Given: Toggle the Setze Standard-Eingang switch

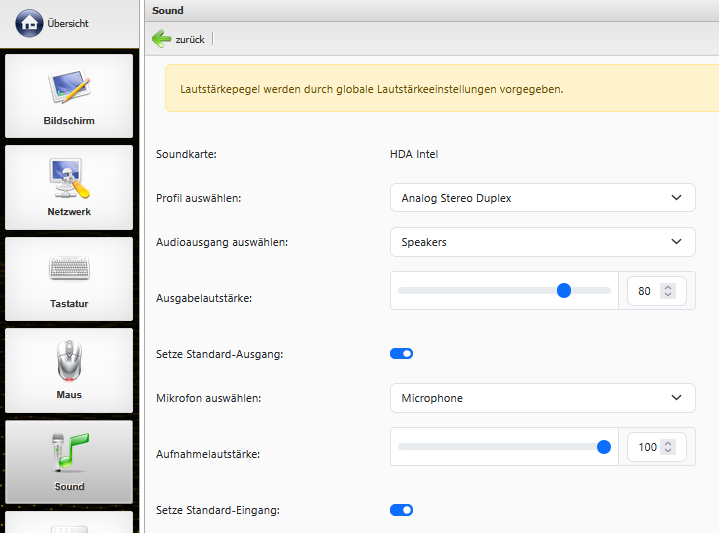Looking at the screenshot, I should (x=401, y=510).
